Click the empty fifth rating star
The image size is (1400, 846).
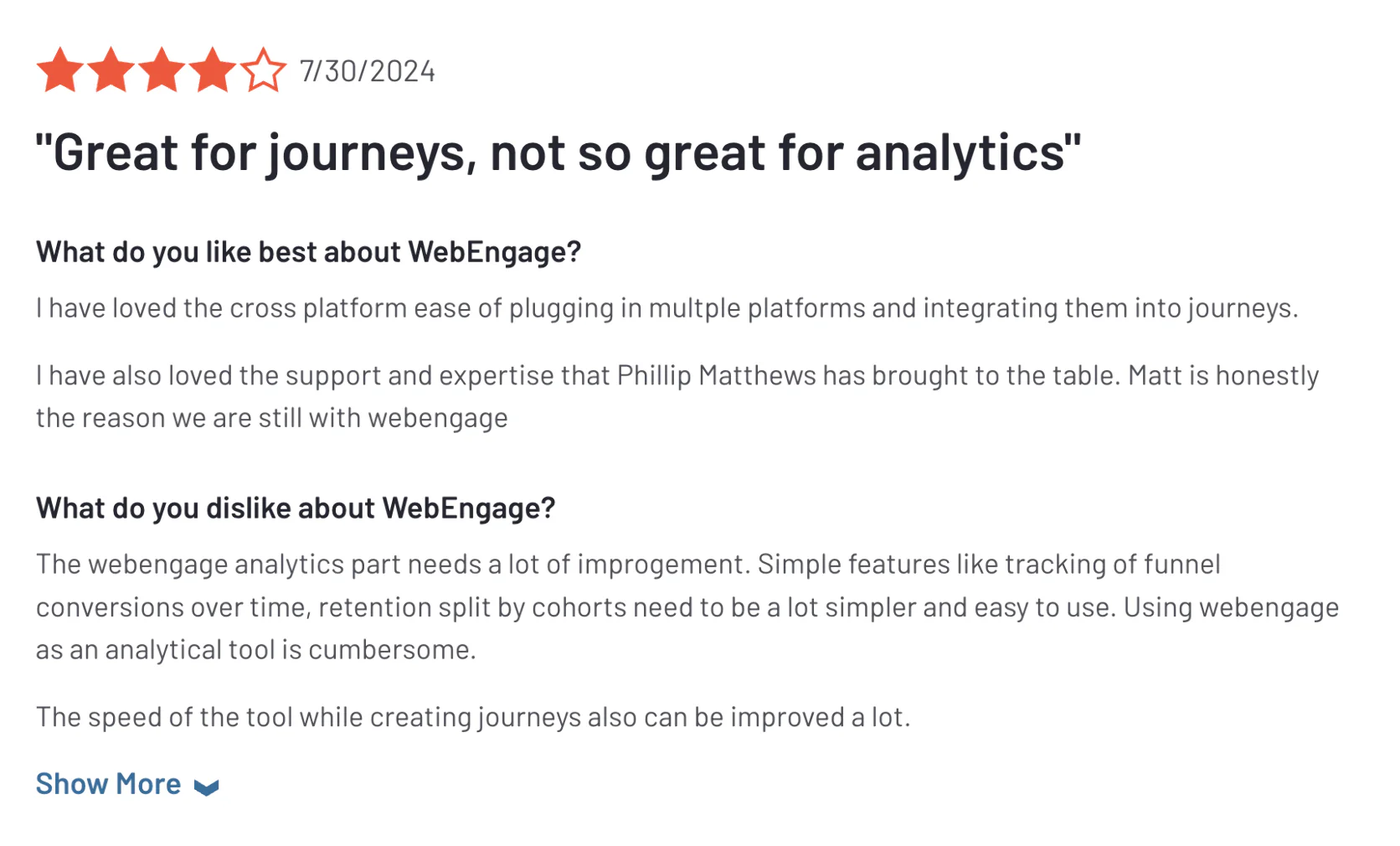point(263,70)
